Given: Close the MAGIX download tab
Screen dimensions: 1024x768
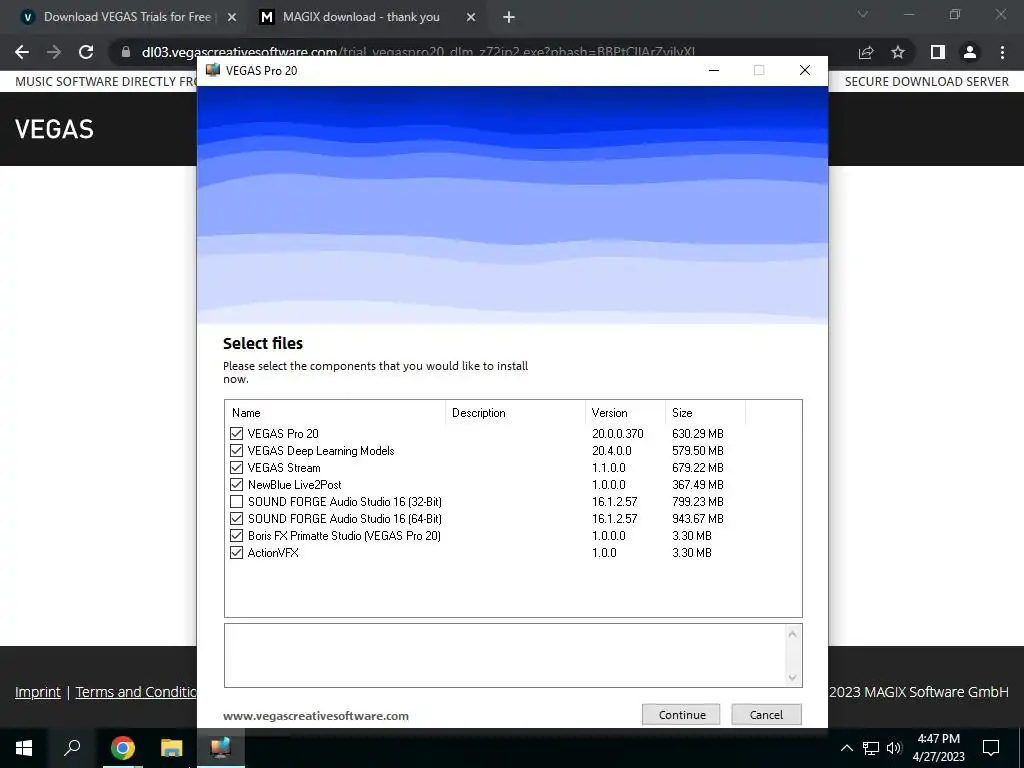Looking at the screenshot, I should click(x=471, y=18).
